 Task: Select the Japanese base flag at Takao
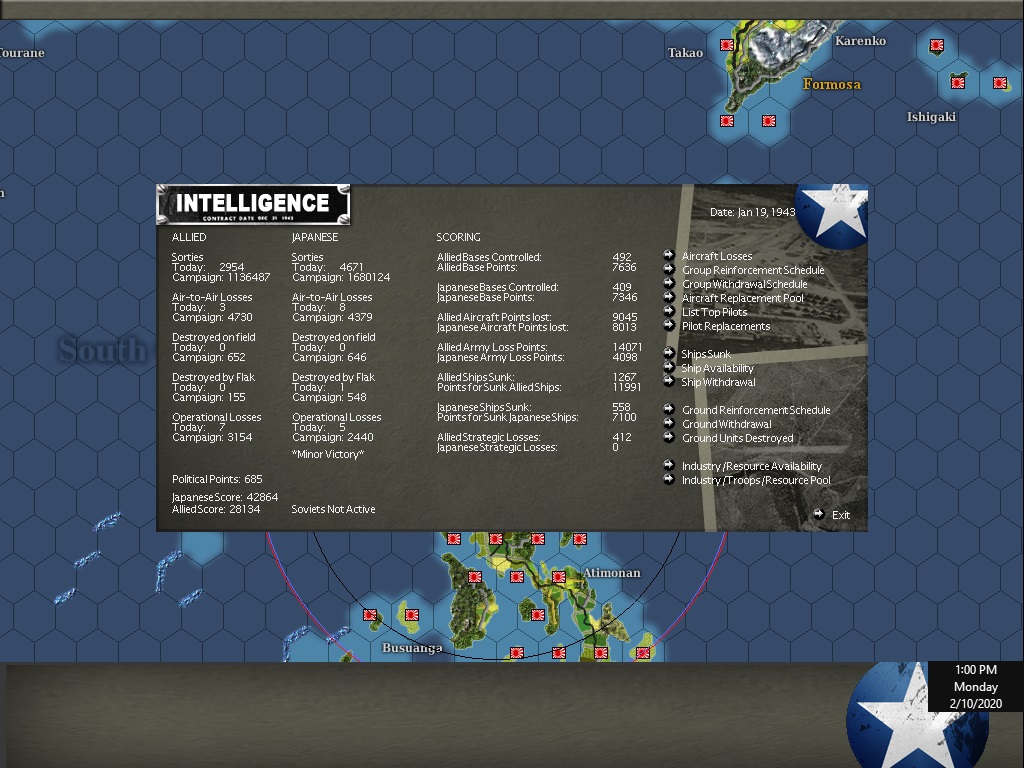click(727, 45)
